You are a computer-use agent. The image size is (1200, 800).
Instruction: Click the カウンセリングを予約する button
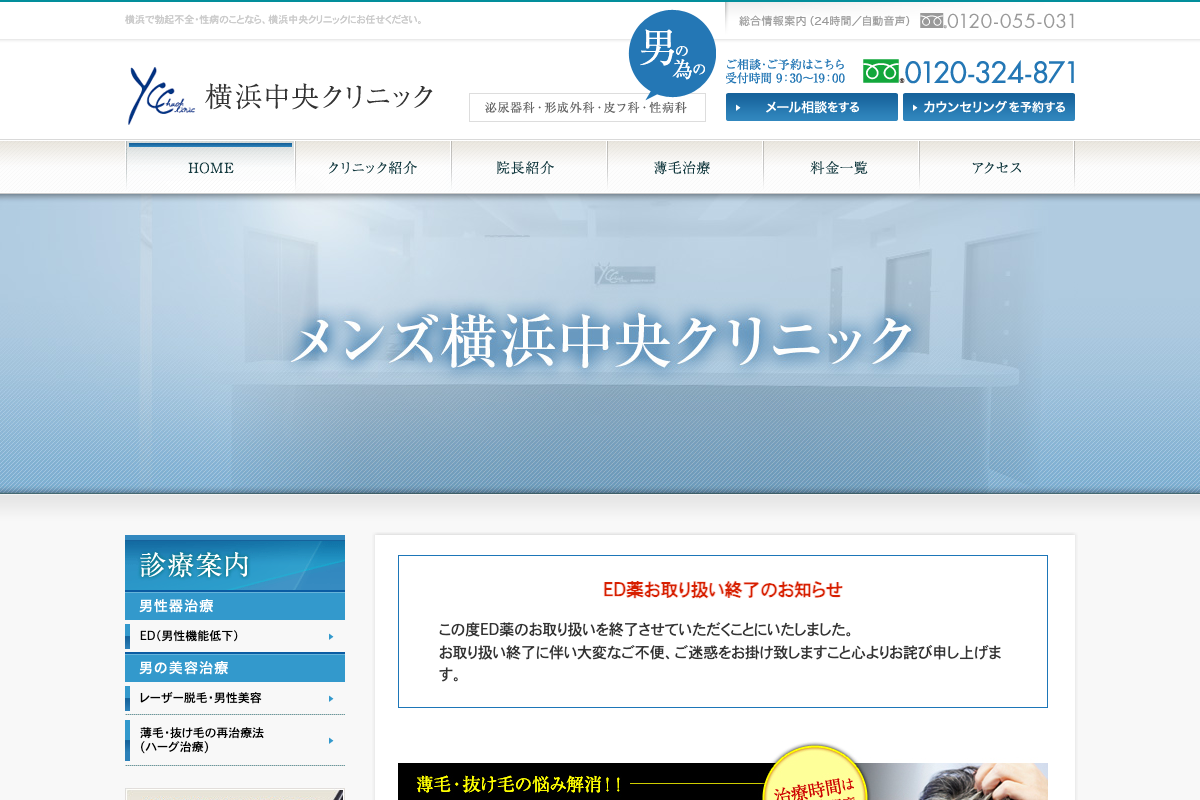(x=988, y=106)
